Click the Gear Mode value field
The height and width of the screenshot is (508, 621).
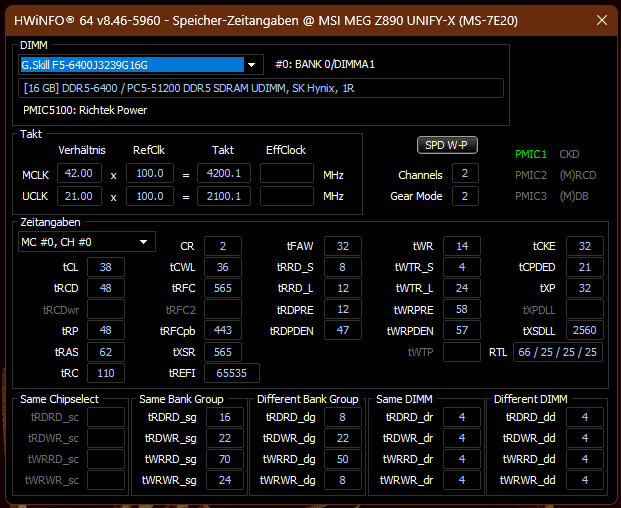(465, 196)
